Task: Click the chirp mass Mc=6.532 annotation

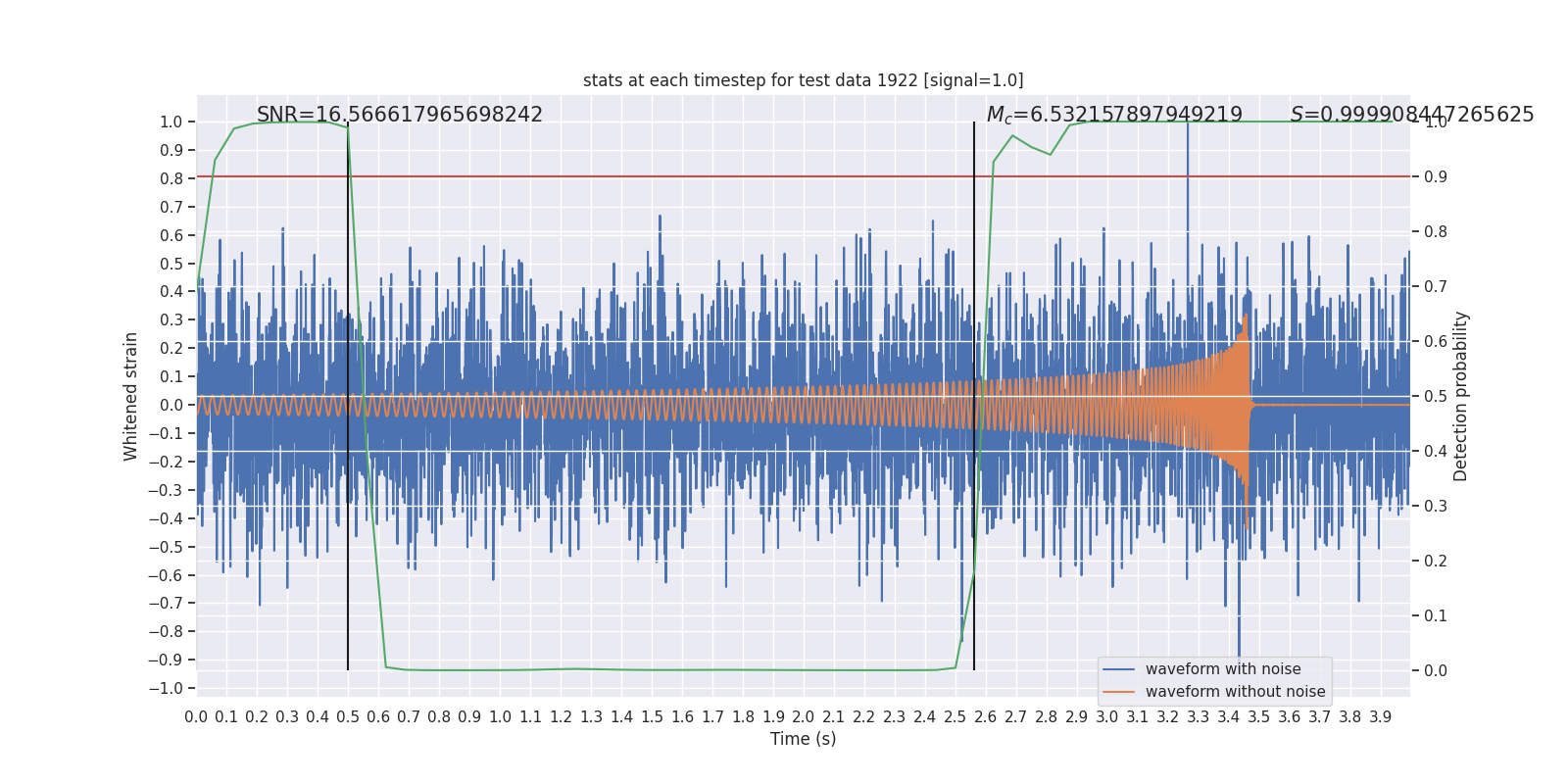Action: (x=1114, y=115)
